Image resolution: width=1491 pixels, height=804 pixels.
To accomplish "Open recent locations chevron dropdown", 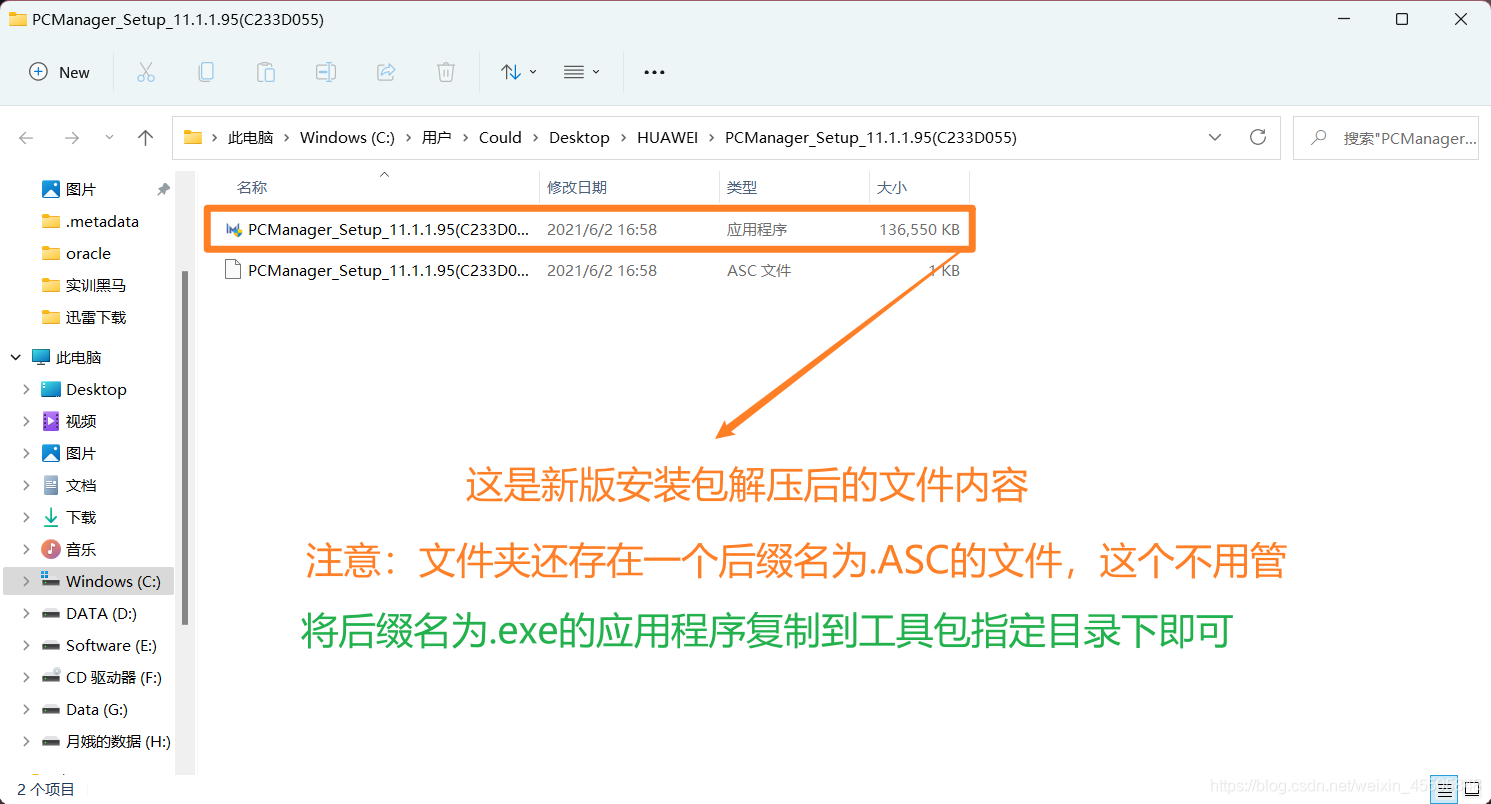I will pyautogui.click(x=109, y=138).
